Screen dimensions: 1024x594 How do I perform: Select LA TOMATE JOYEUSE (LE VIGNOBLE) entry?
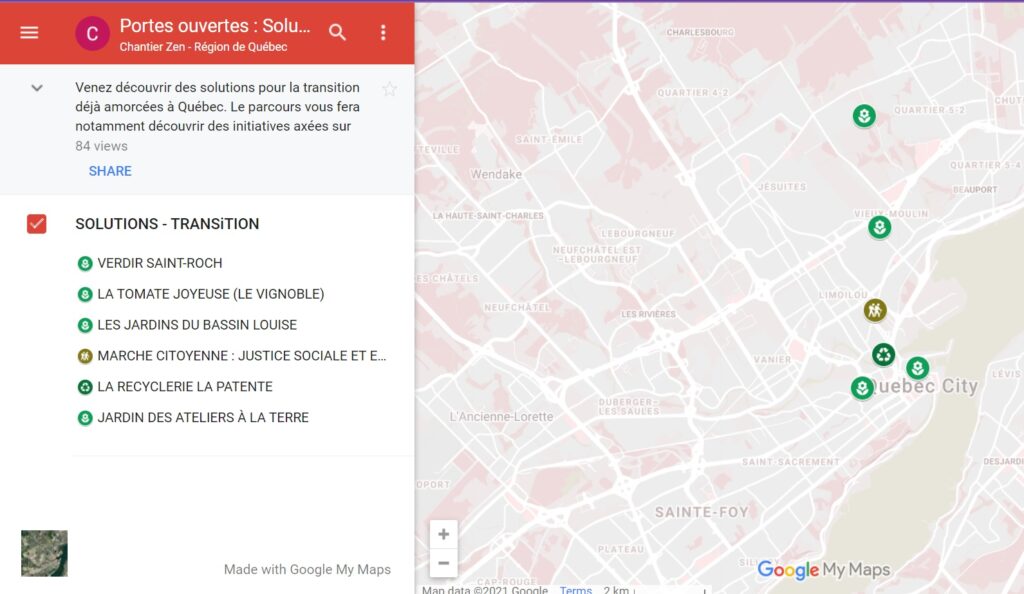pos(210,294)
